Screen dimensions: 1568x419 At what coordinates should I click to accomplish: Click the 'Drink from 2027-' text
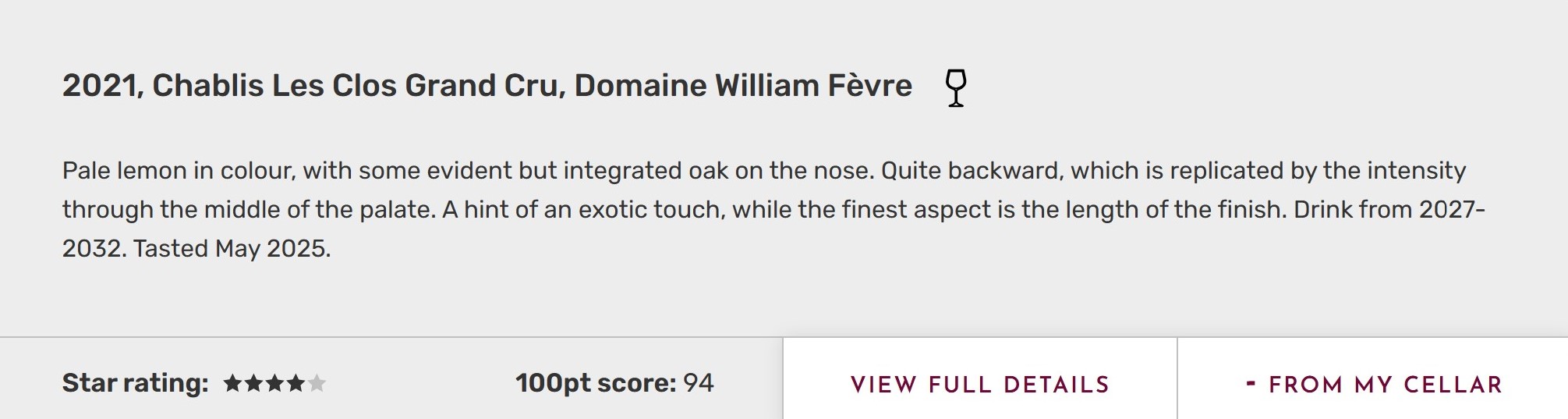click(1389, 210)
